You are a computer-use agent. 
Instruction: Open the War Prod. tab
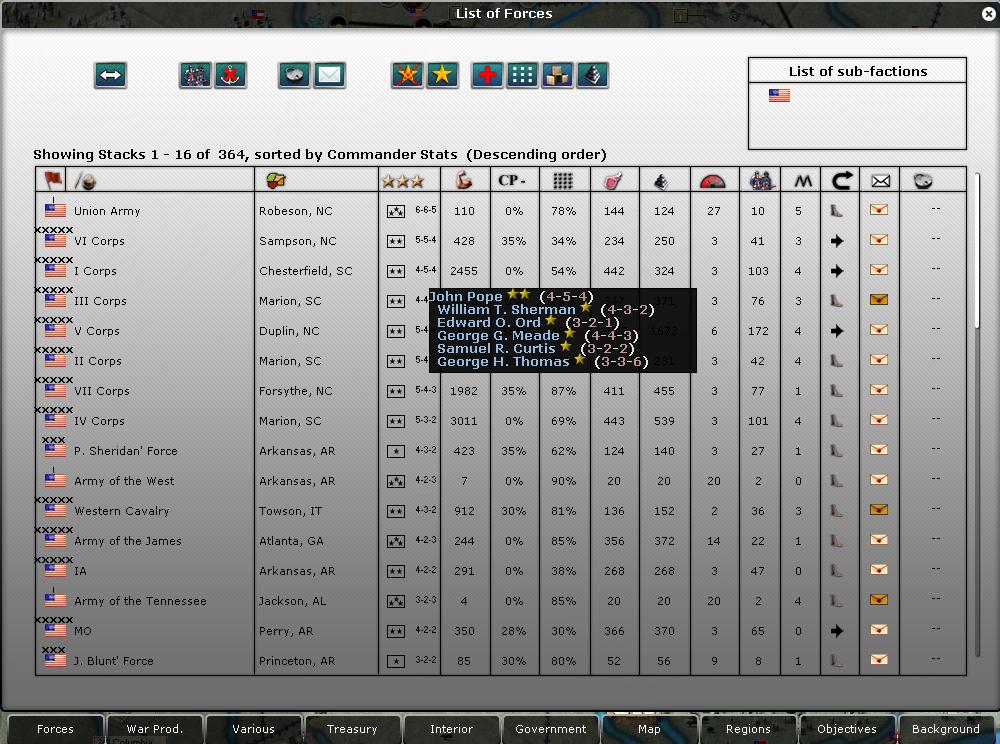[154, 729]
